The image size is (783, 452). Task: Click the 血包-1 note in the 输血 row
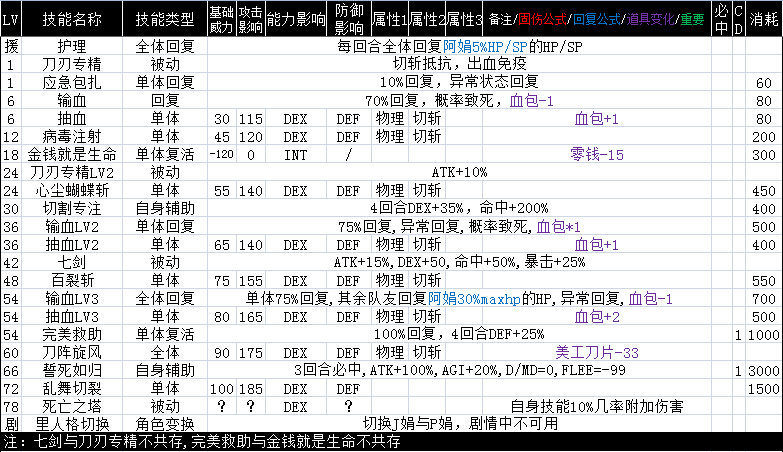pos(531,101)
